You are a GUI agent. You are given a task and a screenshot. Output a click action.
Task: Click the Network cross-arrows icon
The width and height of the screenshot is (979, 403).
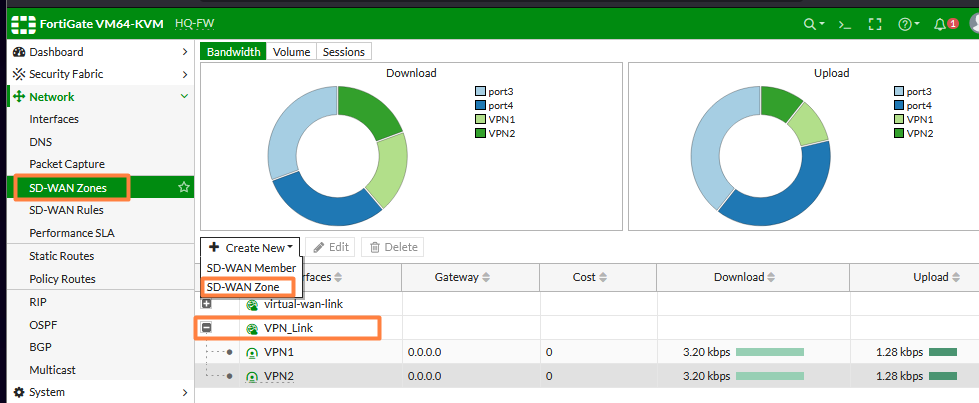coord(19,97)
